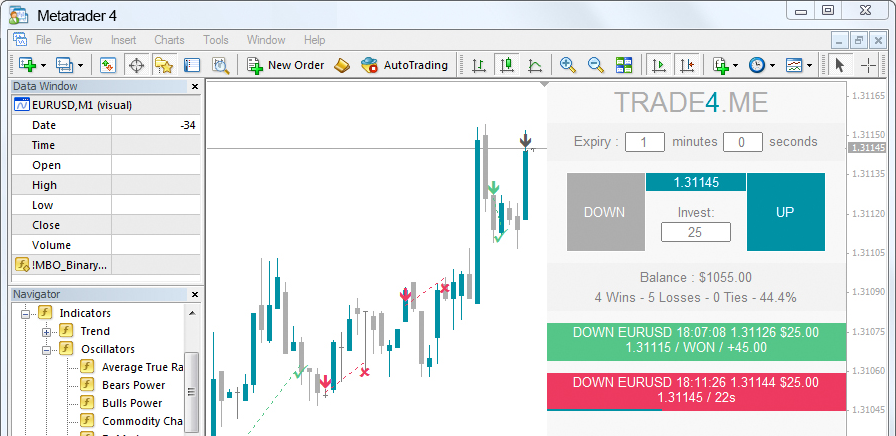Click the chart shift triangle marker
This screenshot has height=436, width=896.
pos(543,84)
